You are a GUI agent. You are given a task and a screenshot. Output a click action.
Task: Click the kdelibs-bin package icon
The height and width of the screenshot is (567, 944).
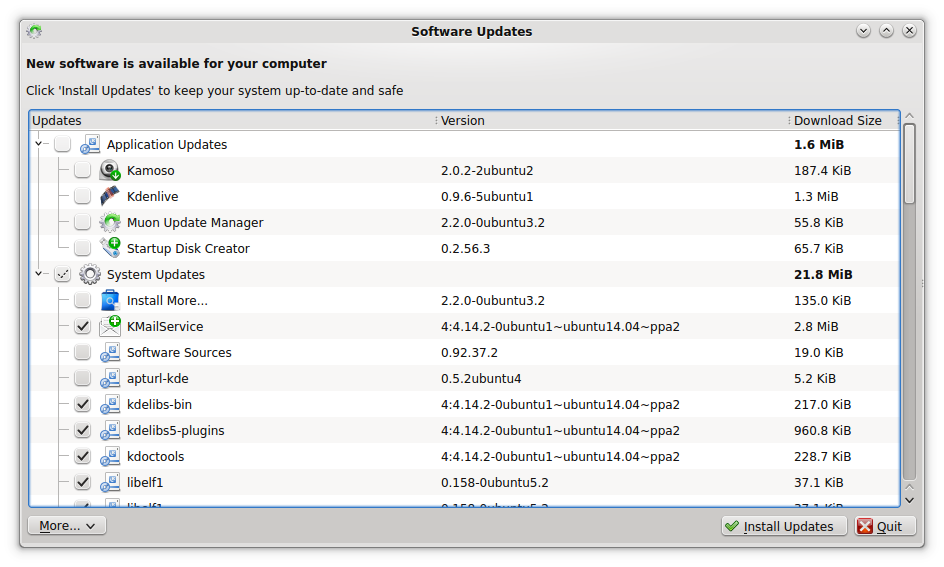pyautogui.click(x=110, y=404)
